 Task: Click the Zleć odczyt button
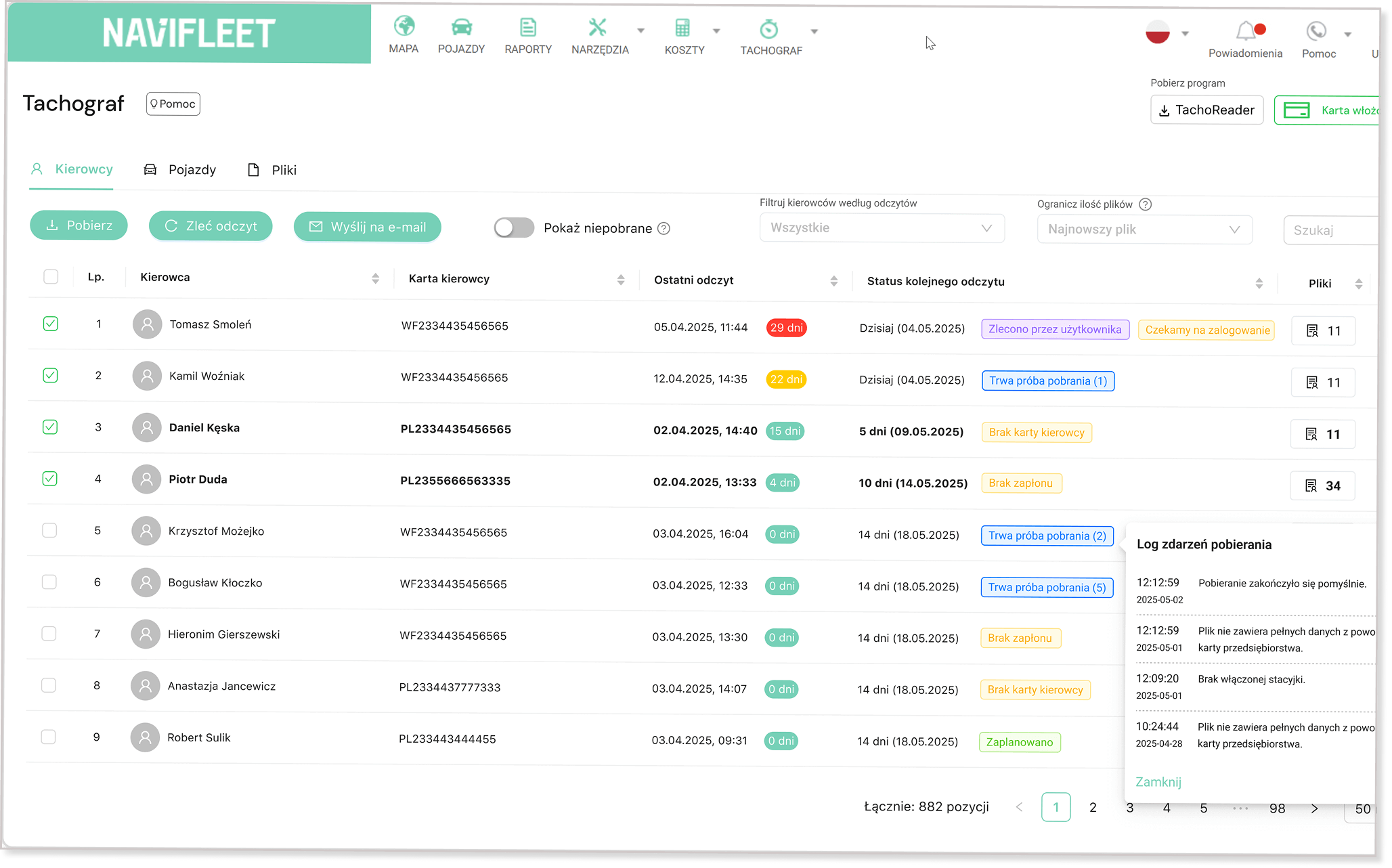coord(211,226)
